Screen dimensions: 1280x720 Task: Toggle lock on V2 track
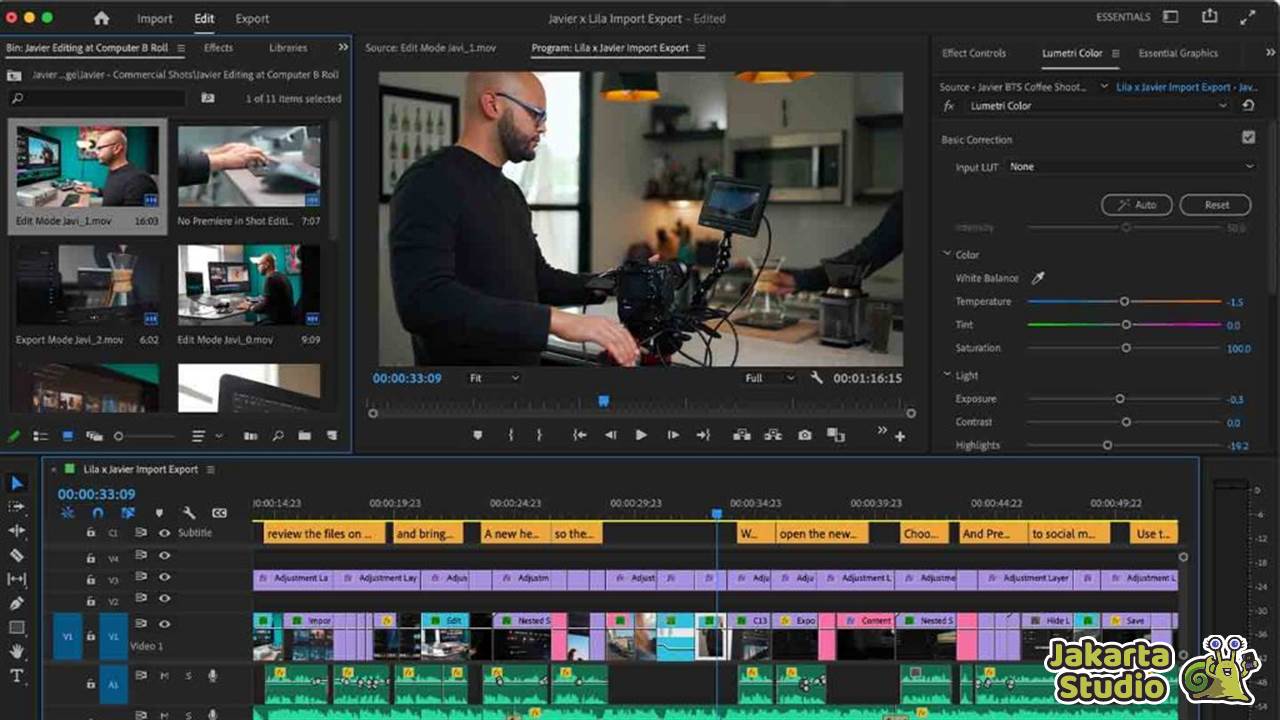click(91, 601)
